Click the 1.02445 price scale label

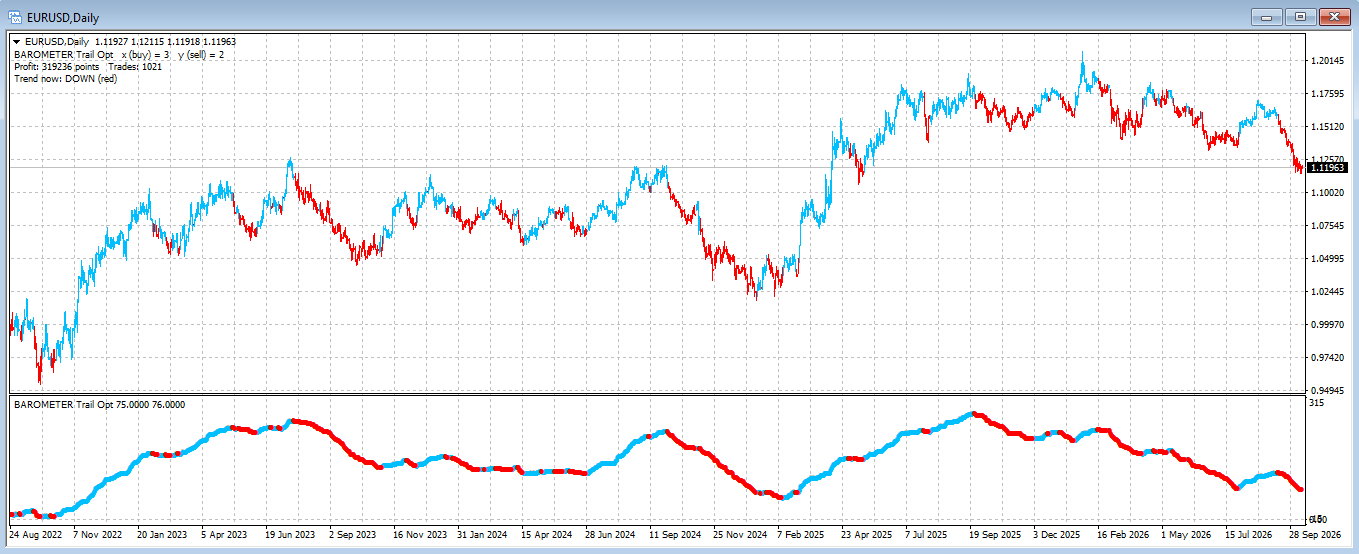point(1326,292)
